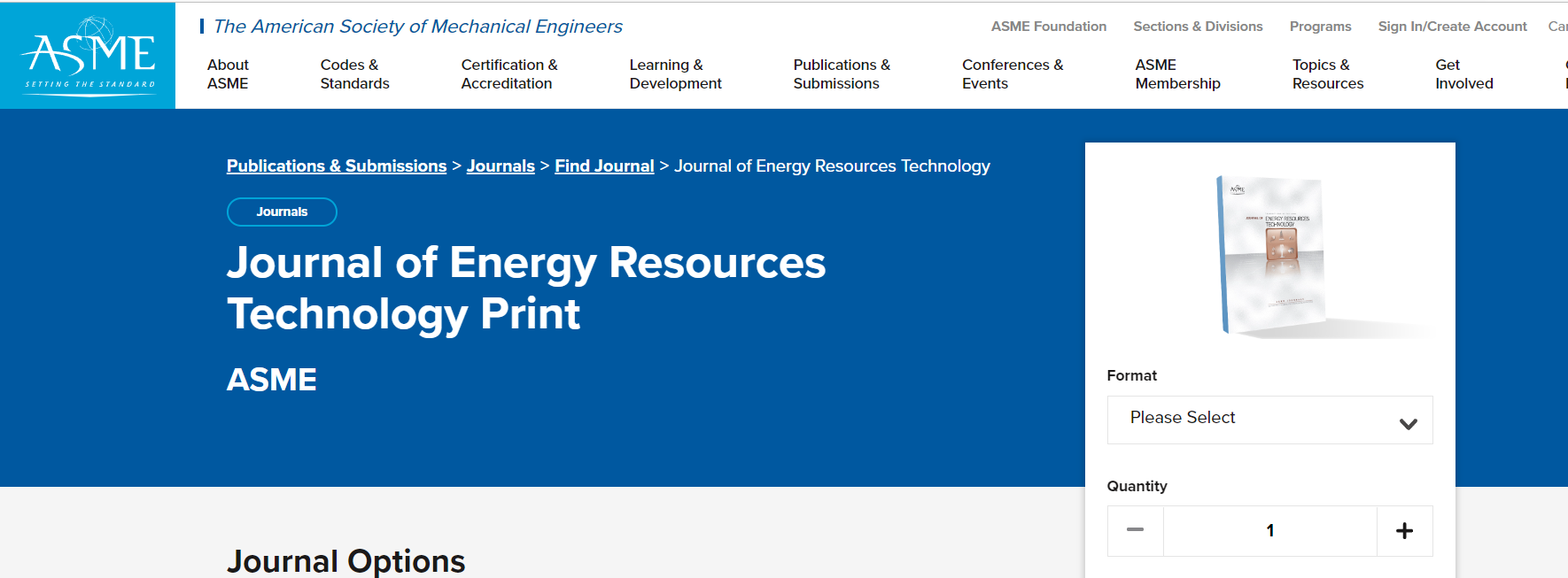Click the Journals breadcrumb link

(x=501, y=166)
